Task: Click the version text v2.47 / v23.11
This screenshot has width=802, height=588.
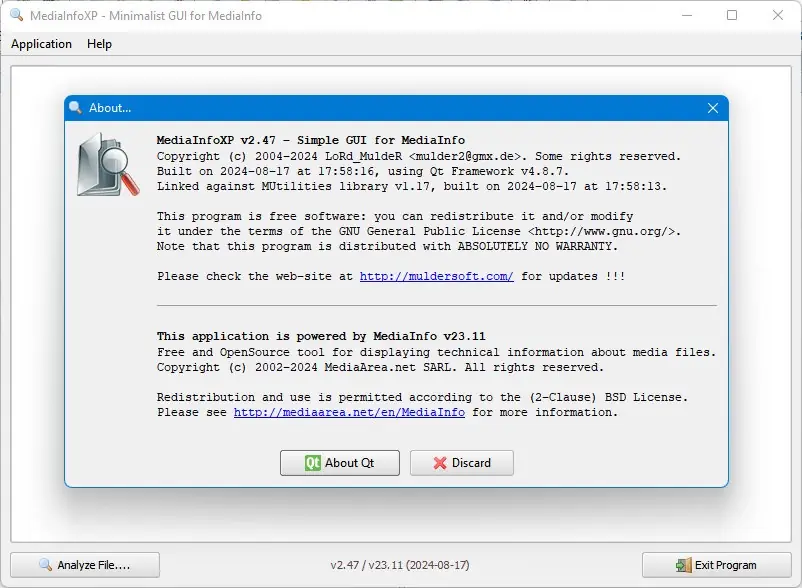Action: pos(400,565)
